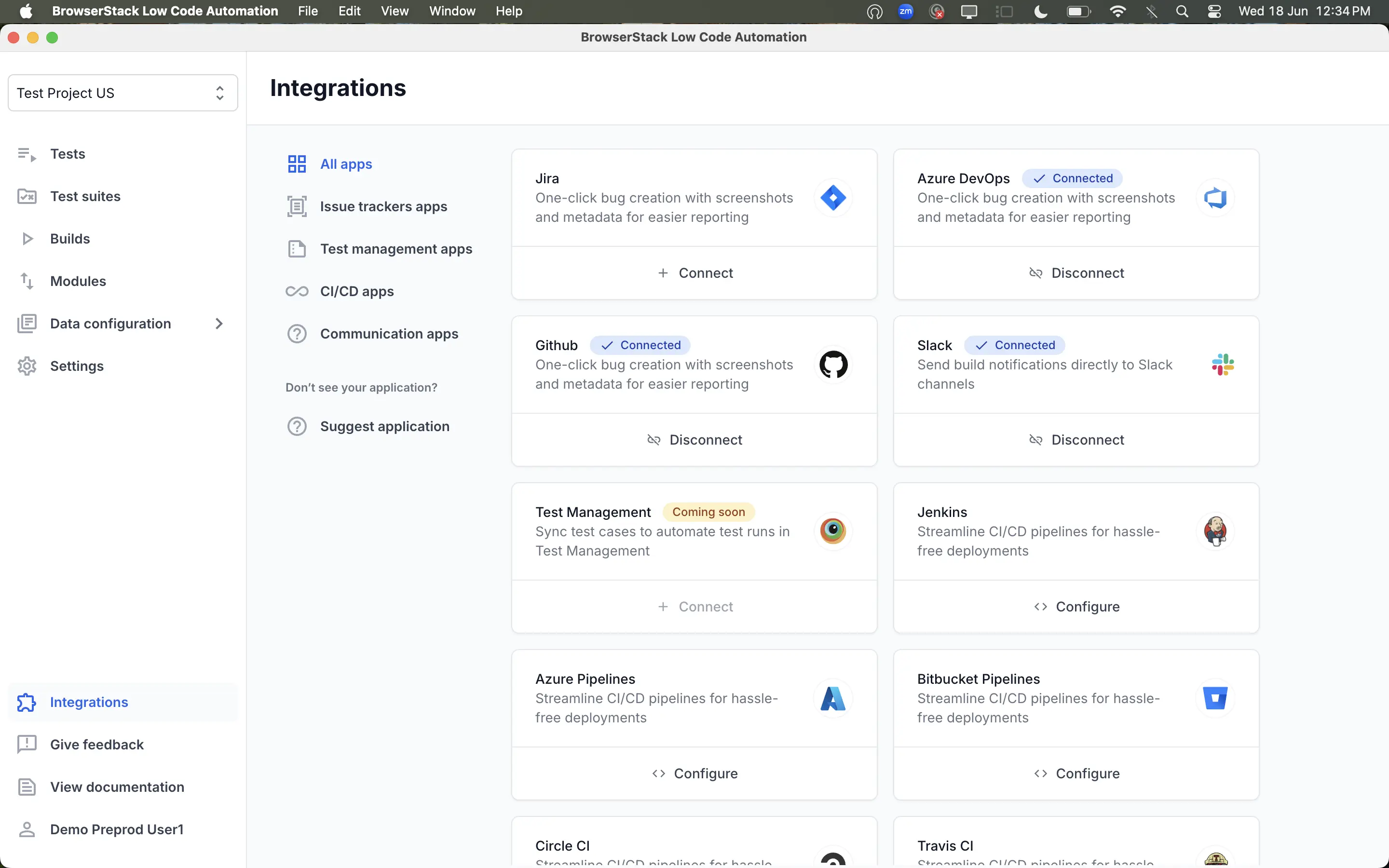Image resolution: width=1389 pixels, height=868 pixels.
Task: Click the Coming soon badge
Action: coord(709,512)
